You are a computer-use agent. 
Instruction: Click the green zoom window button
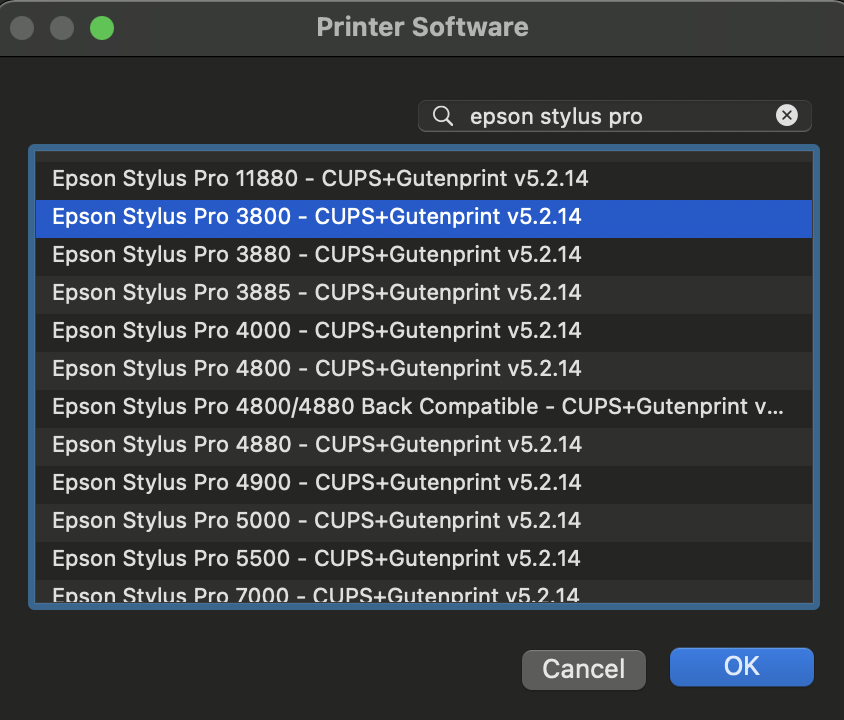[x=102, y=28]
